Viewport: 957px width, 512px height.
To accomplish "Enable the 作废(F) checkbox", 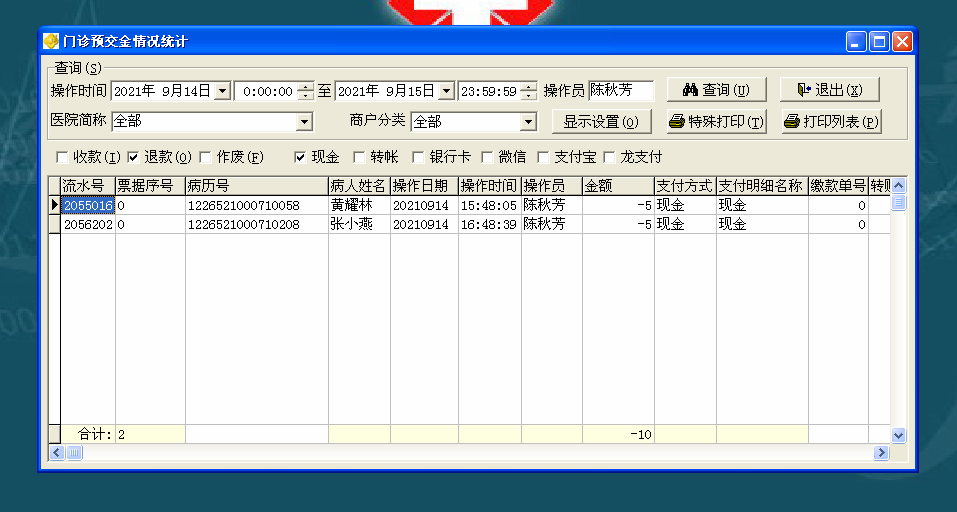I will (206, 157).
